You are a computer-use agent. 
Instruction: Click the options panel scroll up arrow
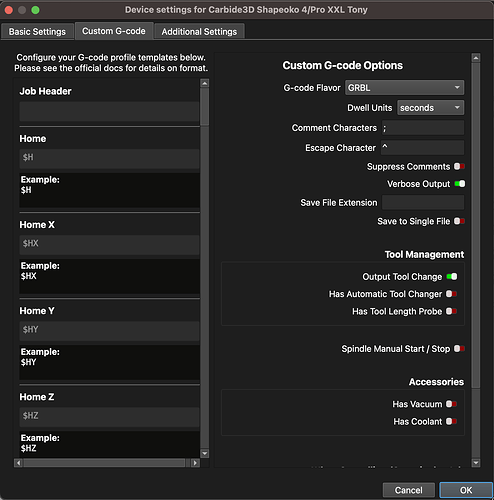pyautogui.click(x=476, y=58)
